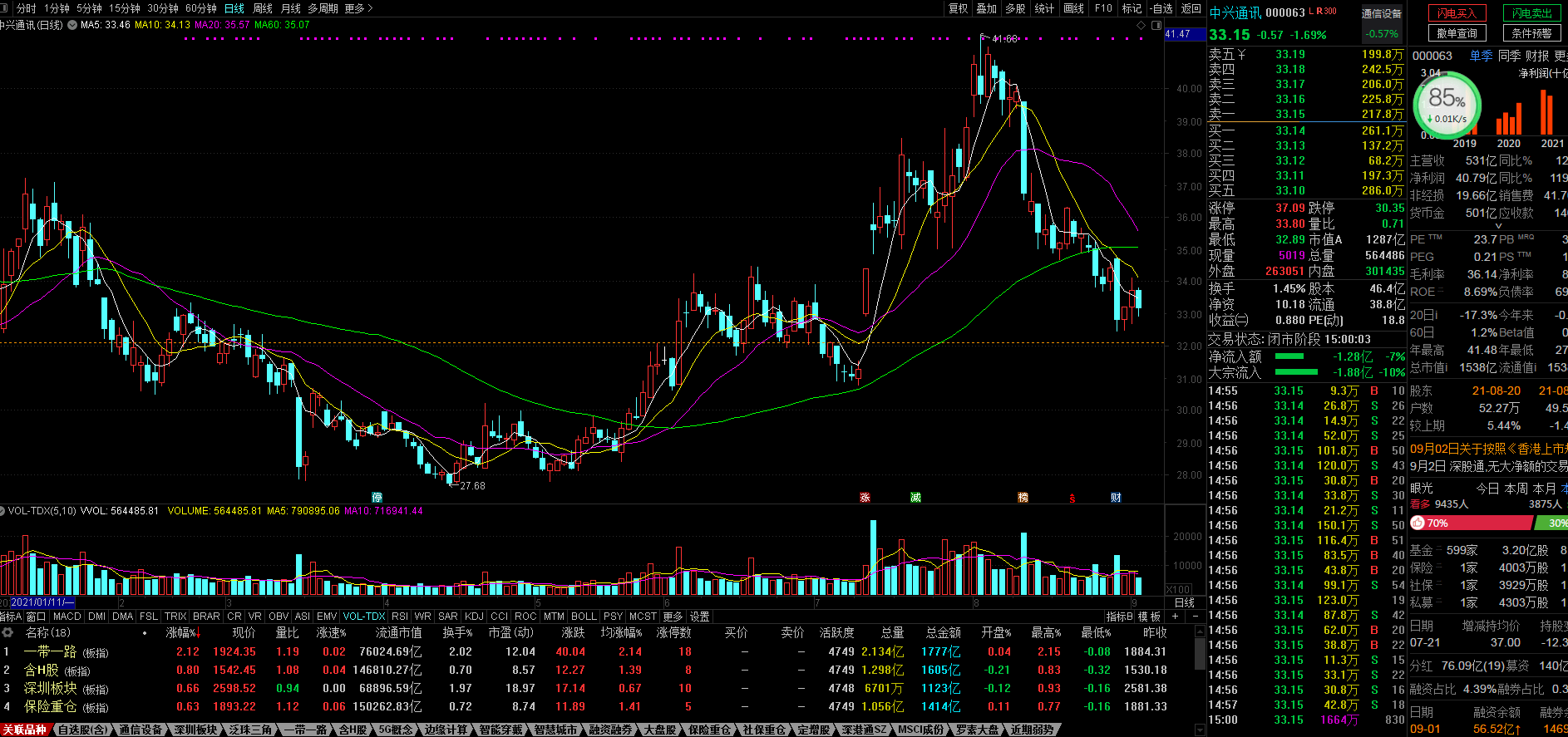Click the red $ marker under the chart
1568x737 pixels.
[1072, 499]
